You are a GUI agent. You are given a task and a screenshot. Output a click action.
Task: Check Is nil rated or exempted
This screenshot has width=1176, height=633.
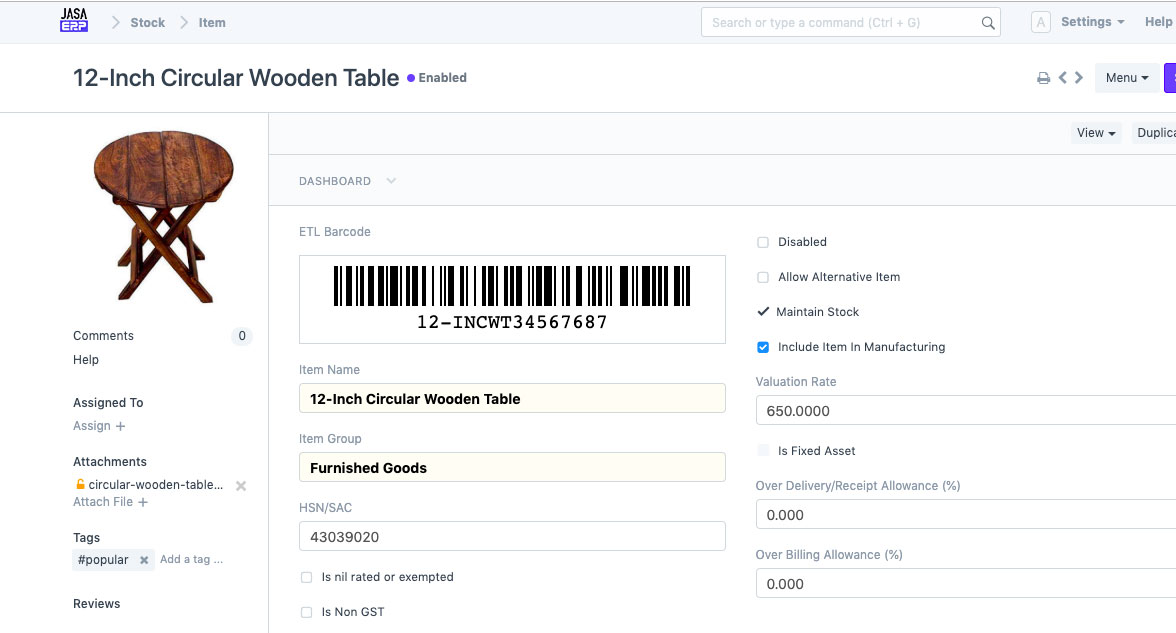point(307,577)
